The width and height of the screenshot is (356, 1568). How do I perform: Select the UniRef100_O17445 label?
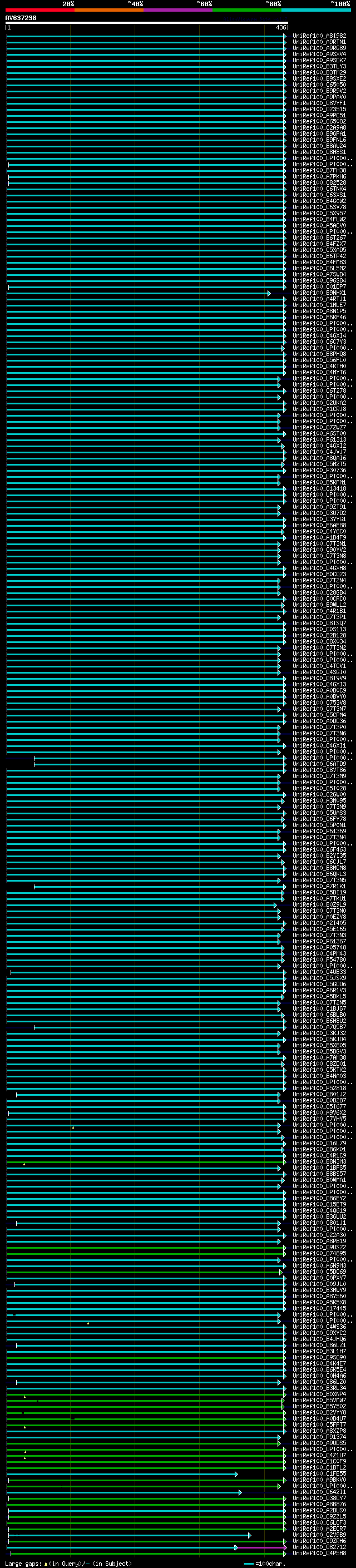[x=319, y=1308]
